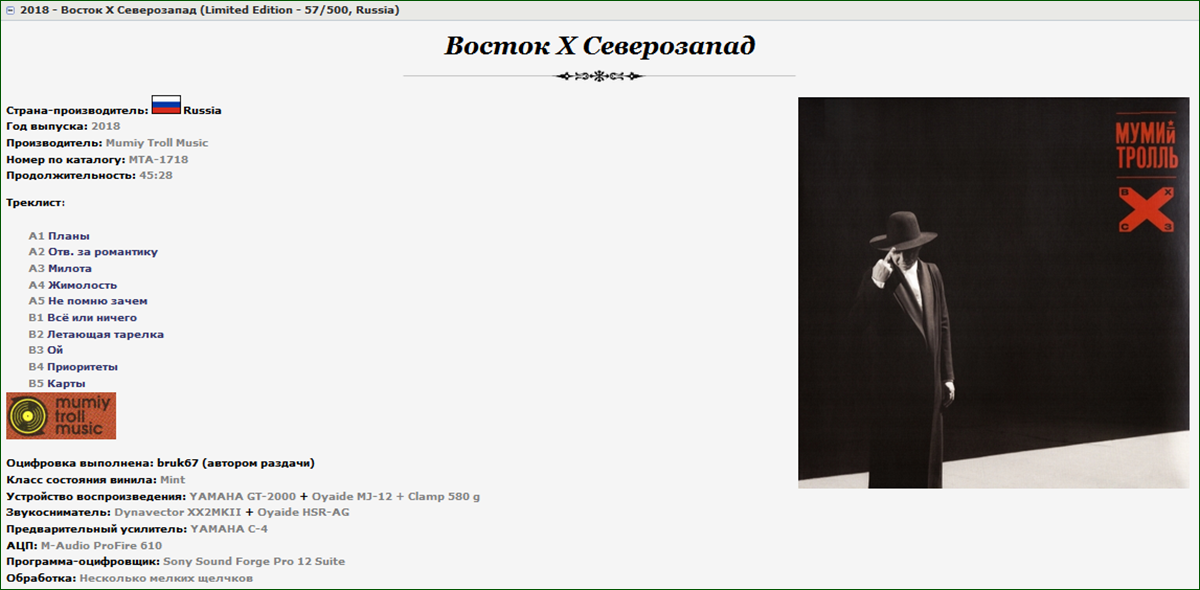Screen dimensions: 1200x590
Task: Click the cartridge value Dynavector XX2MKII
Action: click(178, 513)
